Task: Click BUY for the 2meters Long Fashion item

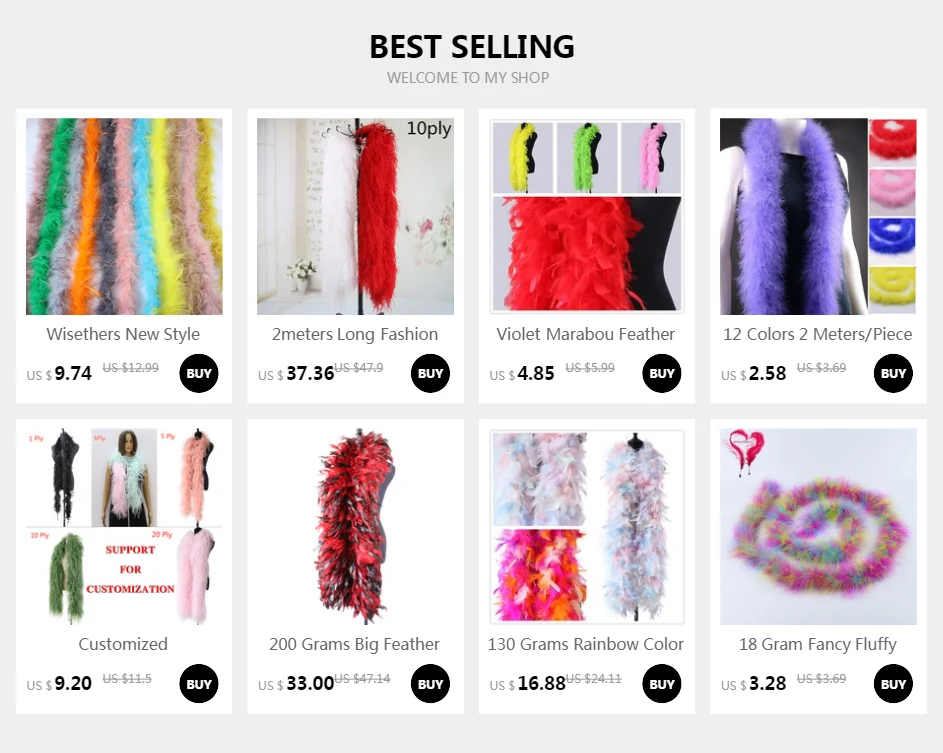Action: pyautogui.click(x=430, y=373)
